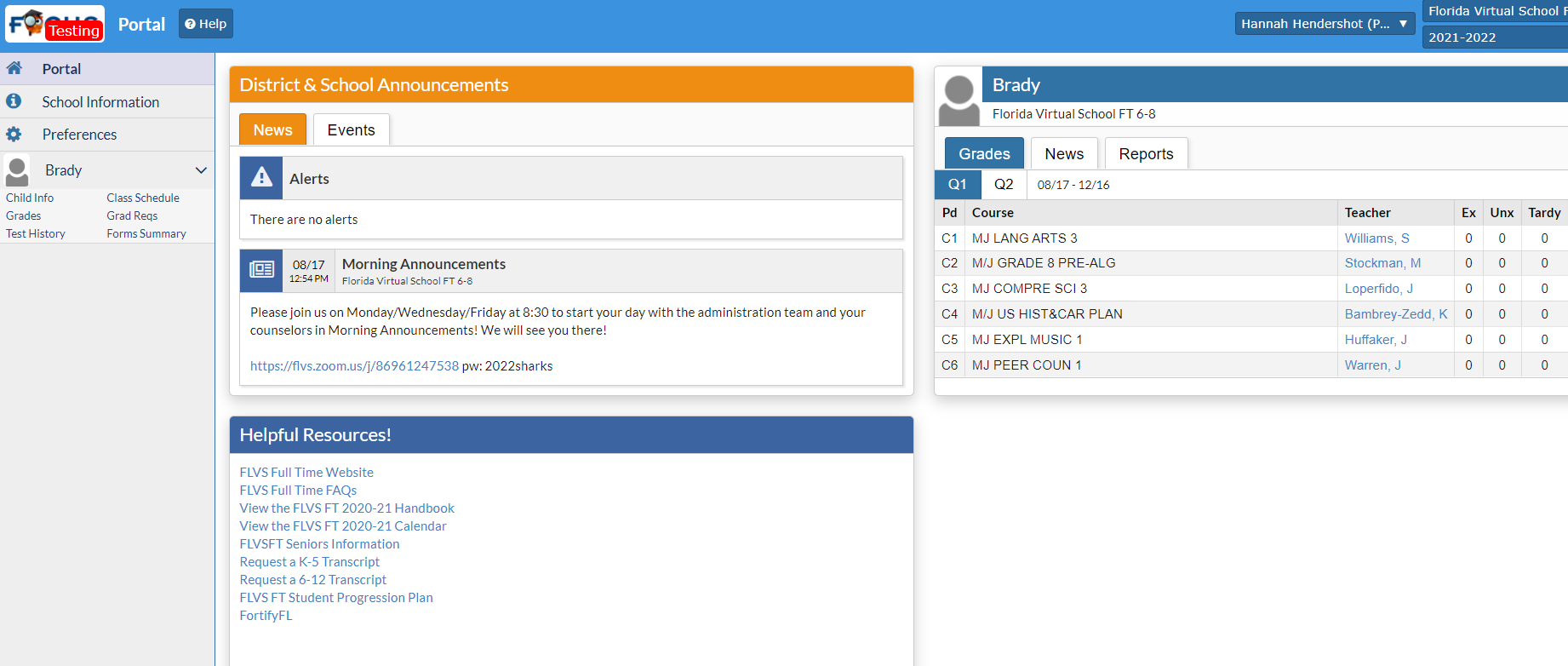Click the 08/17 - 12/16 date range
The image size is (1568, 666).
pyautogui.click(x=1073, y=185)
